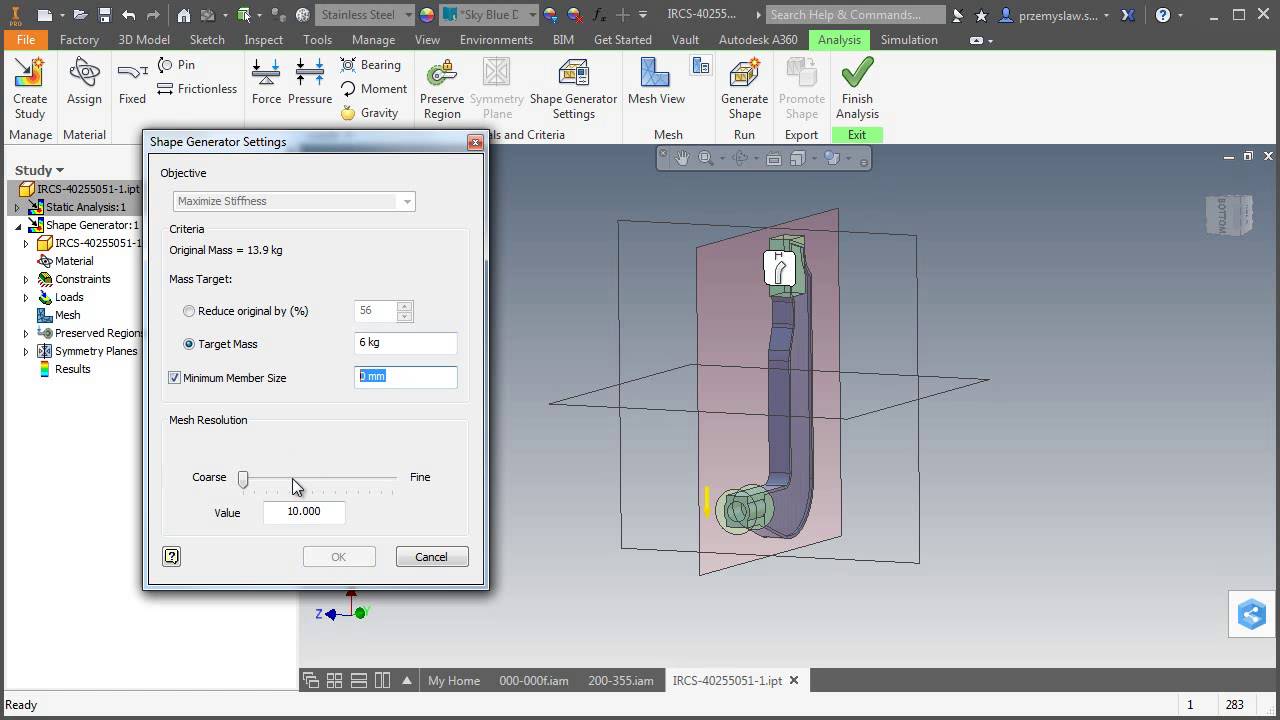Screen dimensions: 1280x720
Task: Add a Bearing load
Action: [x=370, y=64]
